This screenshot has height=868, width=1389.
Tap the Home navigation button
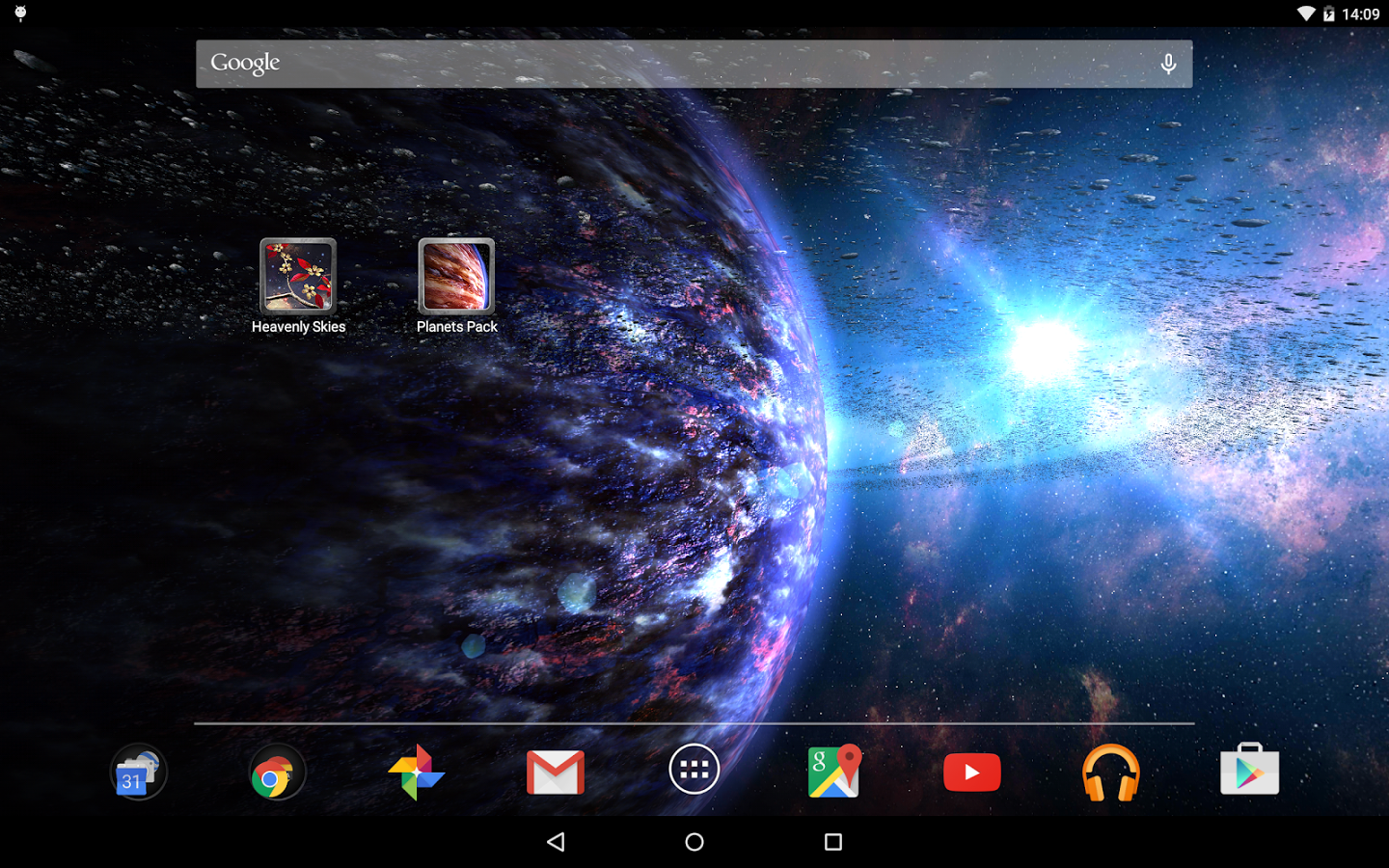[x=694, y=842]
